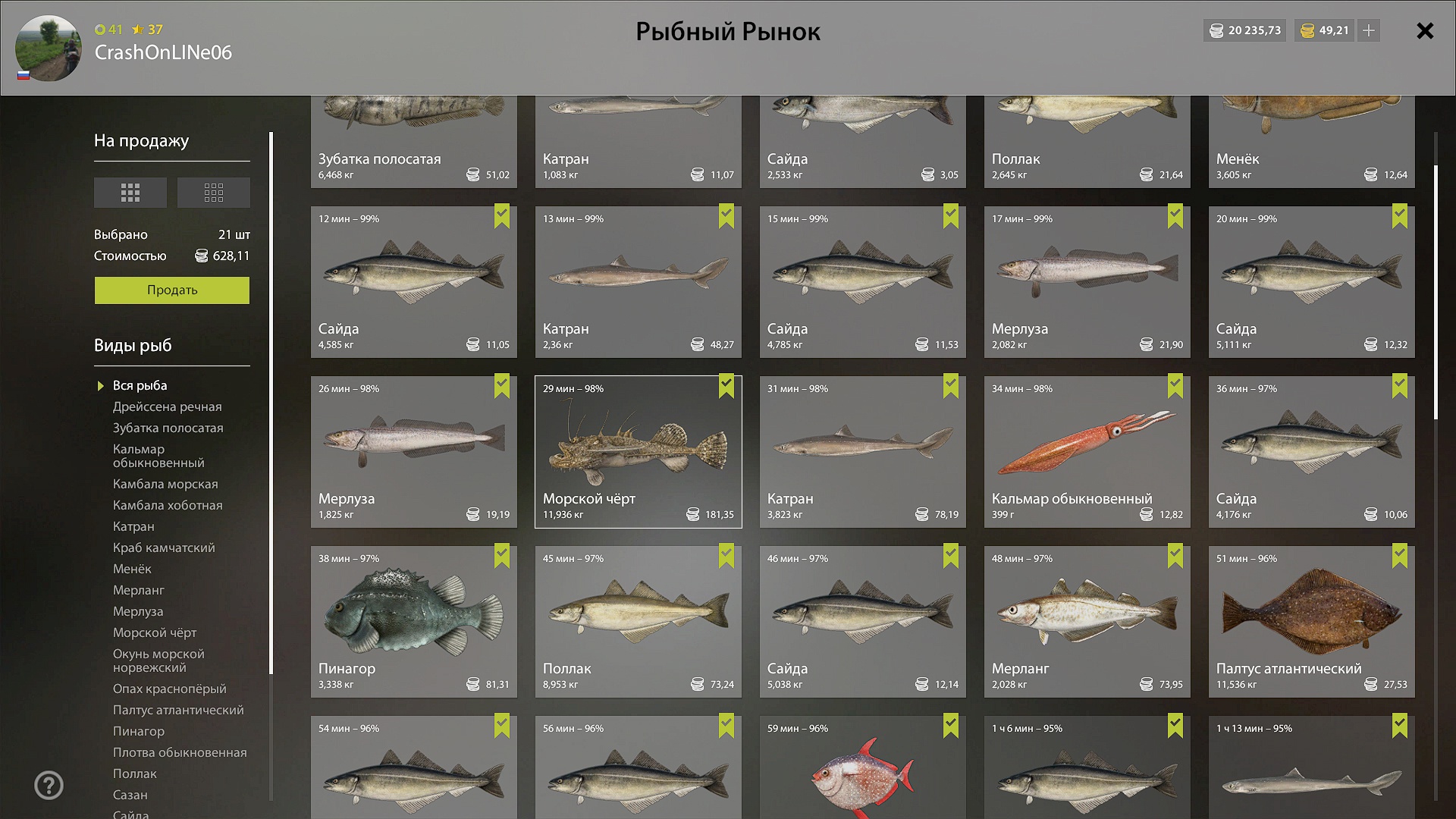Close the fish market window
Image resolution: width=1456 pixels, height=819 pixels.
pos(1425,30)
